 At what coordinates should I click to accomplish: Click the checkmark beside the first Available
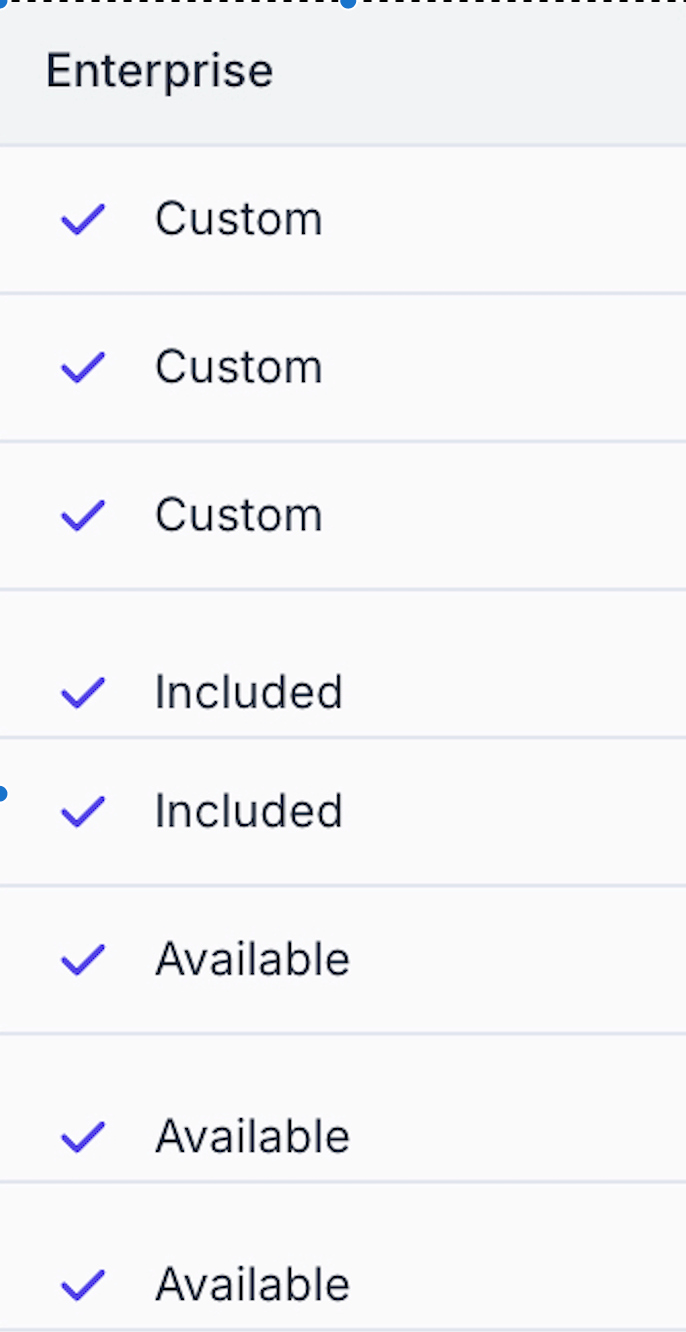pyautogui.click(x=83, y=959)
